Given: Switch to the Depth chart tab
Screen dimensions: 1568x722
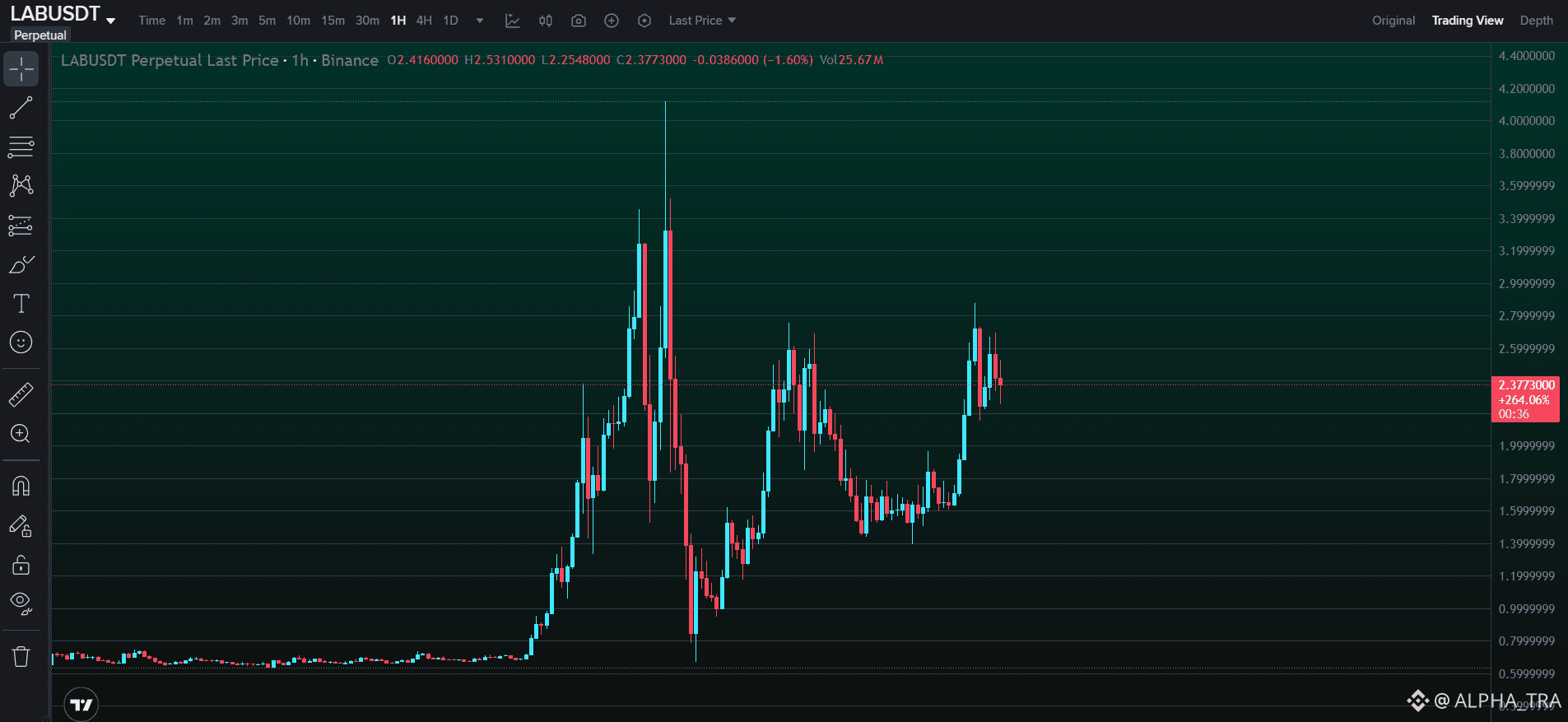Looking at the screenshot, I should pyautogui.click(x=1537, y=21).
